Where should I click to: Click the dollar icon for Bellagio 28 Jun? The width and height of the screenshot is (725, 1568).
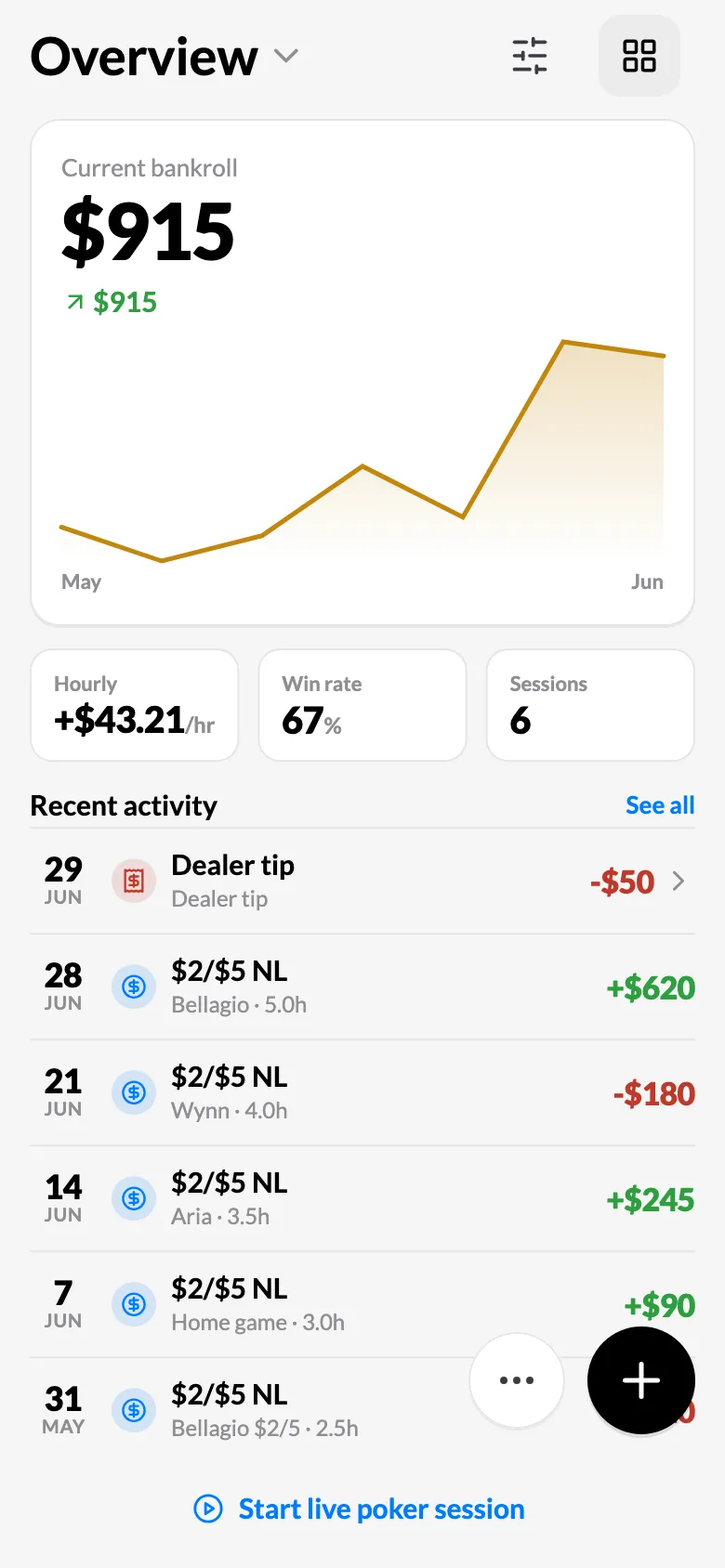click(134, 987)
